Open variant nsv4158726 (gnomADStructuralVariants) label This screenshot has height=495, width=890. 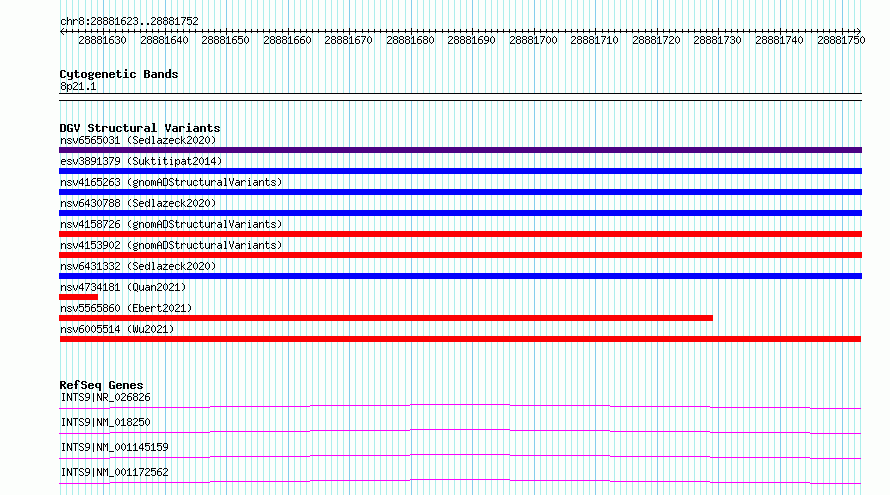(x=171, y=224)
